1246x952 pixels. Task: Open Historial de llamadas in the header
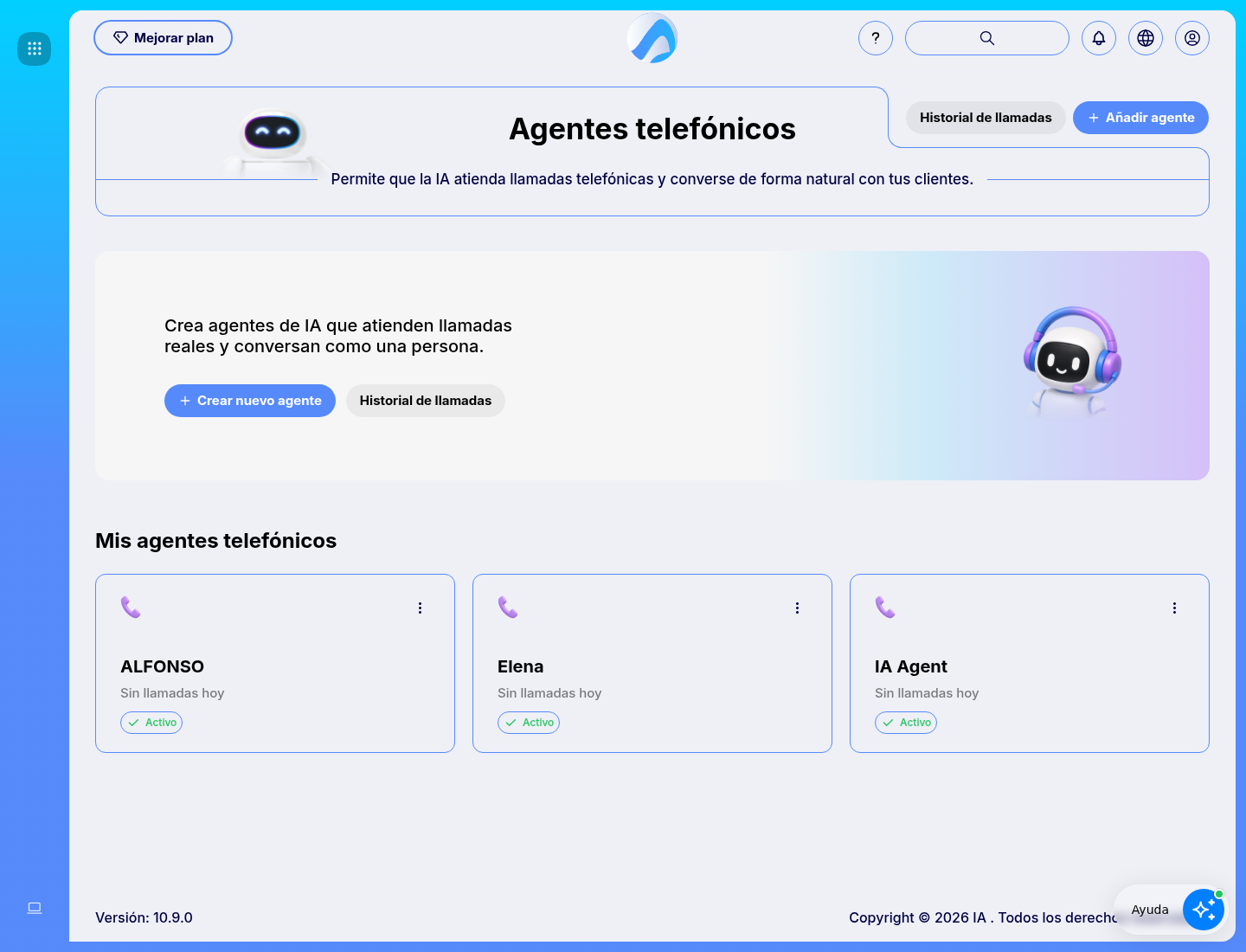click(x=986, y=118)
